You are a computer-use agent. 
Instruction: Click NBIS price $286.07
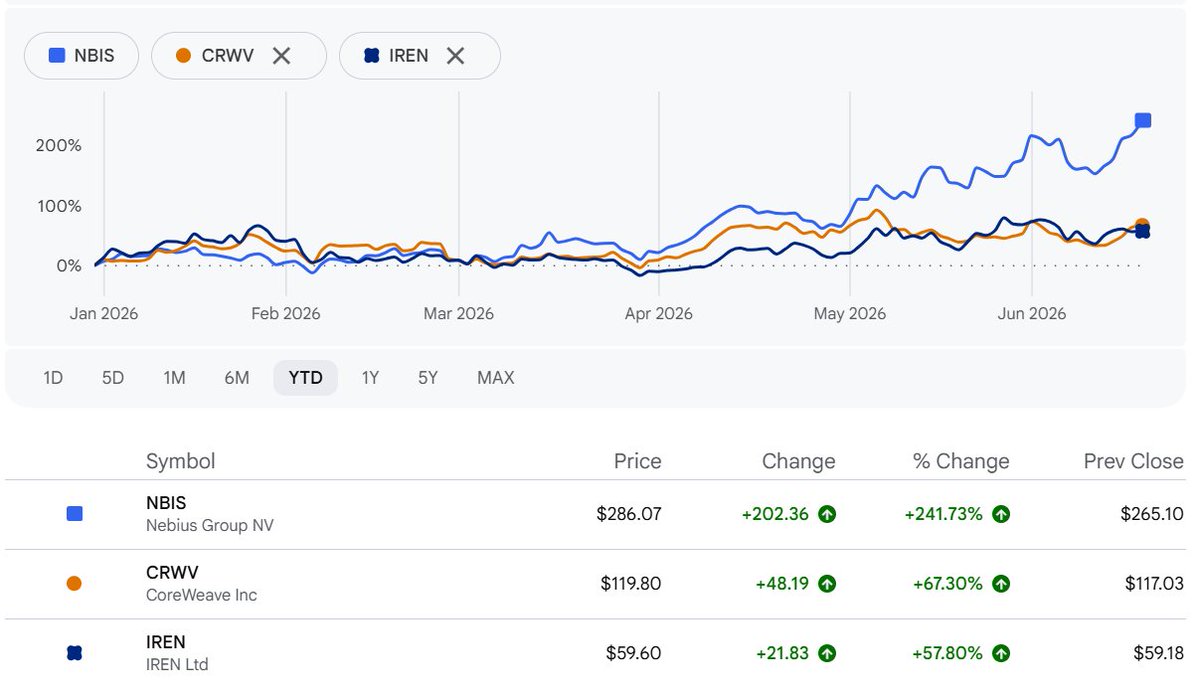tap(629, 514)
